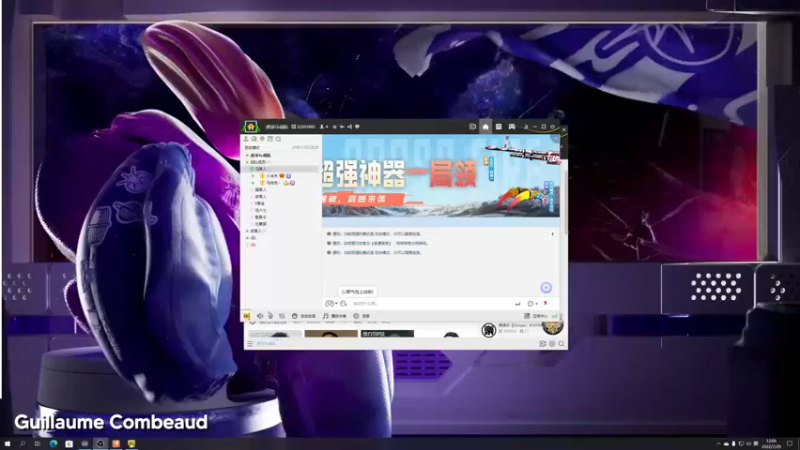Click the taskbar search icon
This screenshot has width=800, height=450.
22,443
